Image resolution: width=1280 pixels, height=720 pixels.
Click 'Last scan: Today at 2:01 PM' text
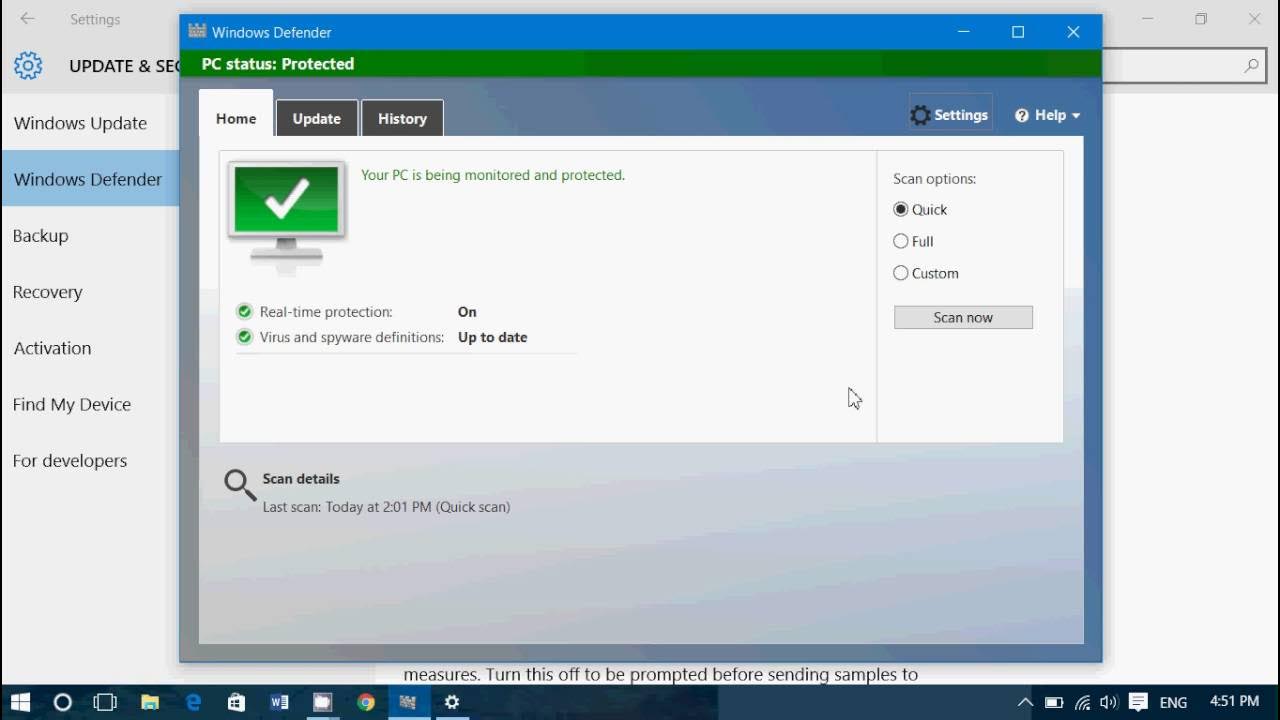386,507
